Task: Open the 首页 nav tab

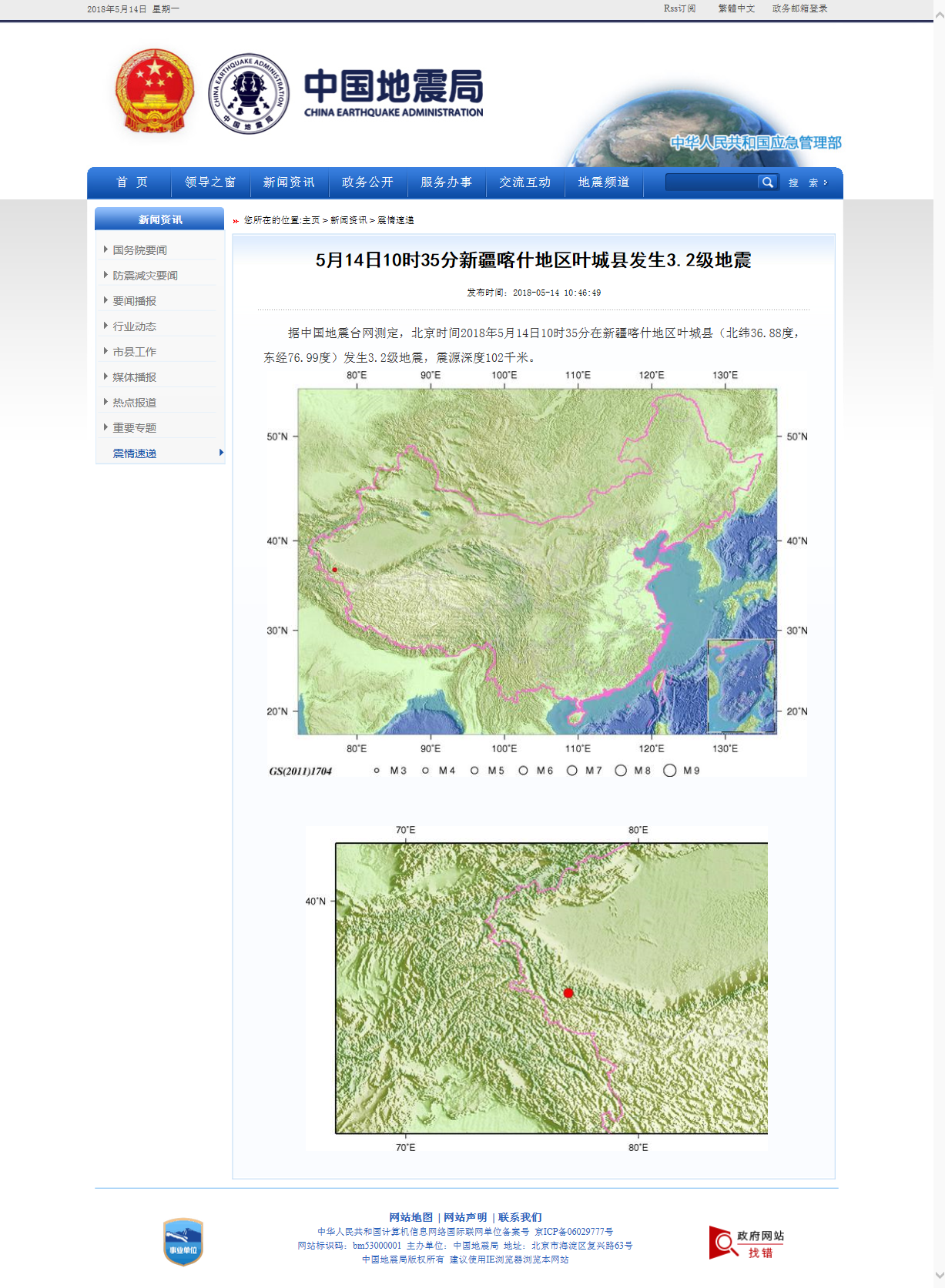Action: tap(132, 182)
